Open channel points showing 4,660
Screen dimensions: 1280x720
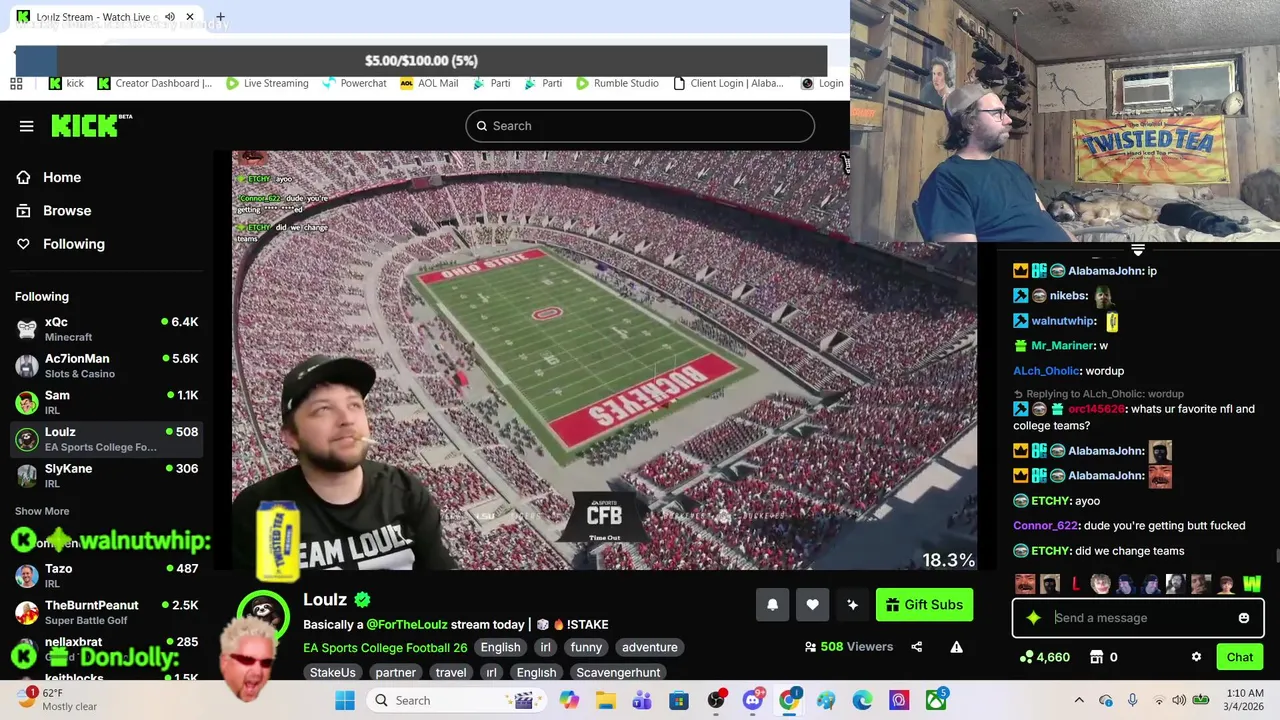(1044, 657)
